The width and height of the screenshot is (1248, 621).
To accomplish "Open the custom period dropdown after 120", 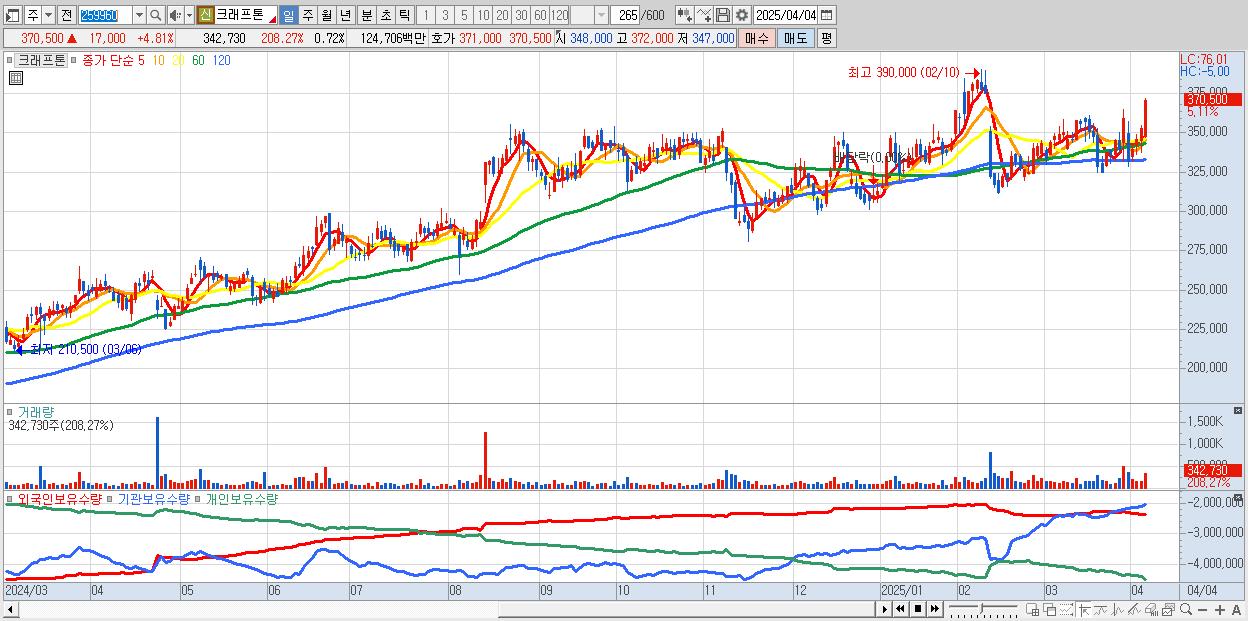I will point(601,15).
